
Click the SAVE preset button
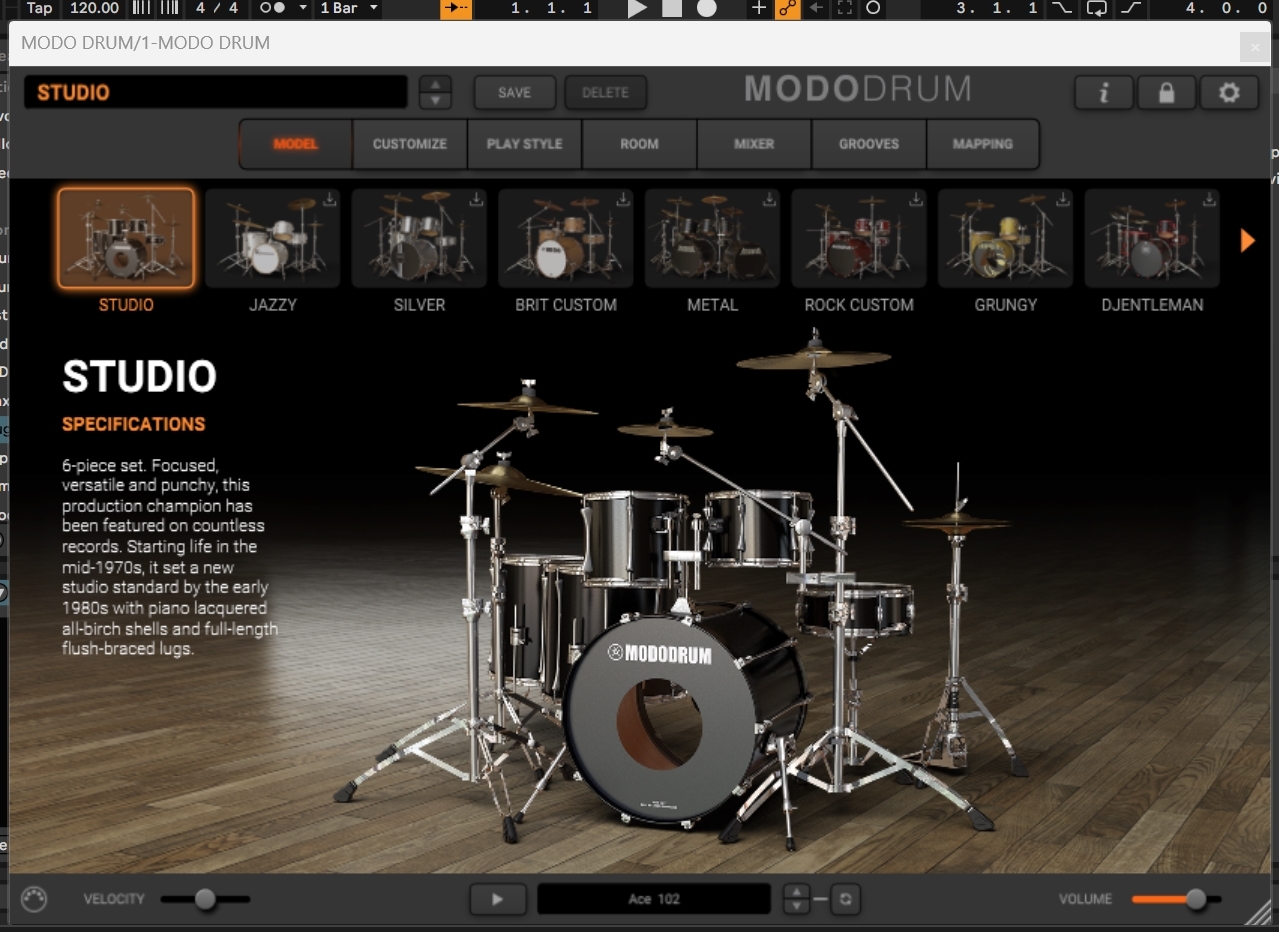click(515, 93)
